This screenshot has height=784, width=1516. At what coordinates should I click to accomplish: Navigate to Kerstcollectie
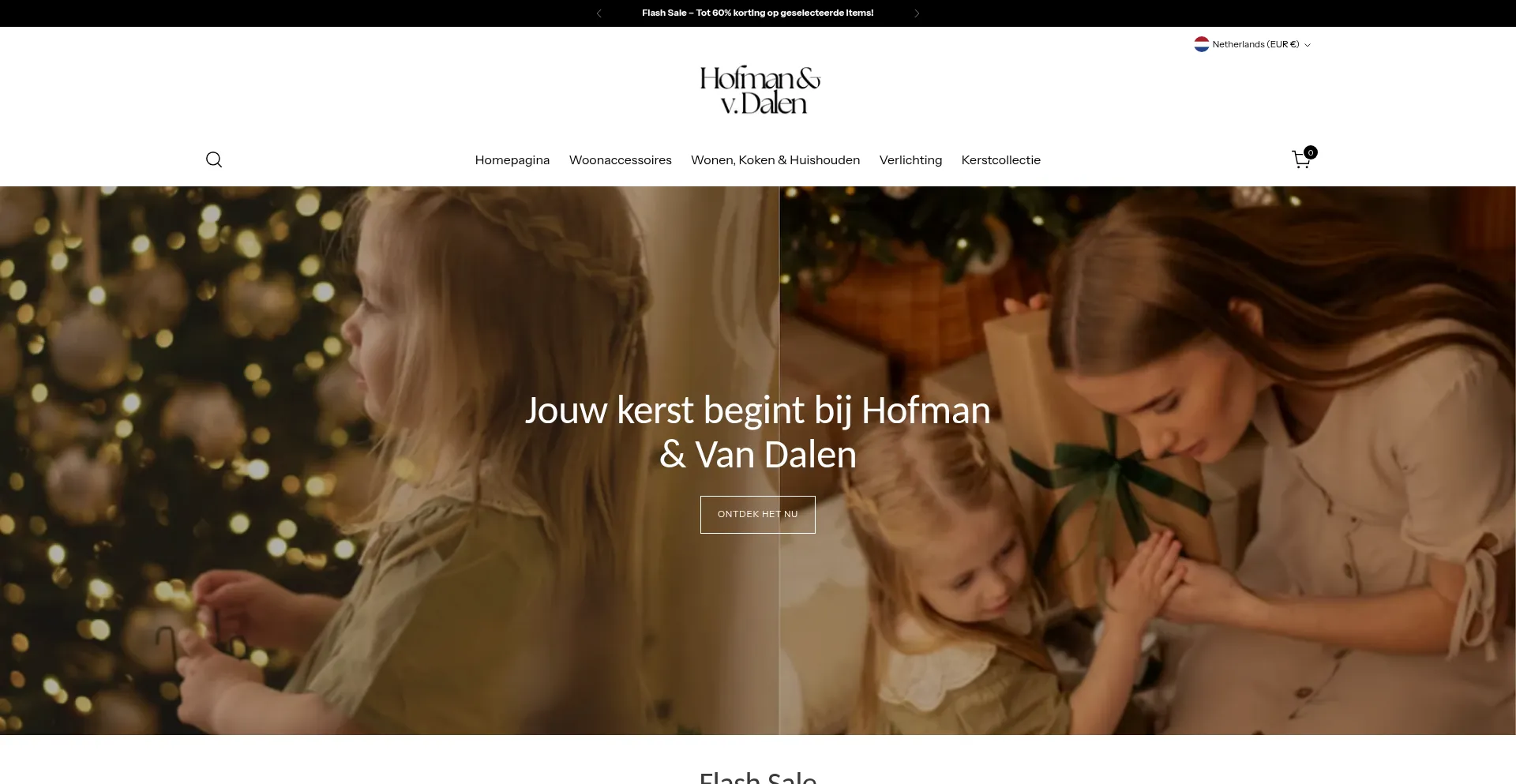[x=1001, y=160]
